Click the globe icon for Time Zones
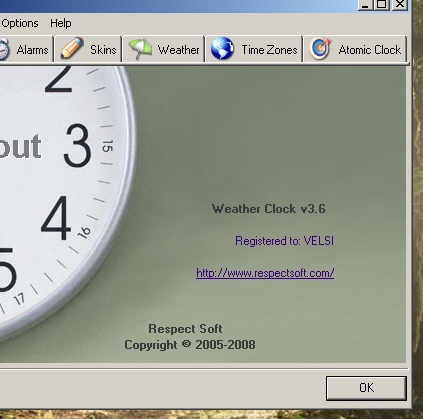Viewport: 423px width, 419px height. 222,49
